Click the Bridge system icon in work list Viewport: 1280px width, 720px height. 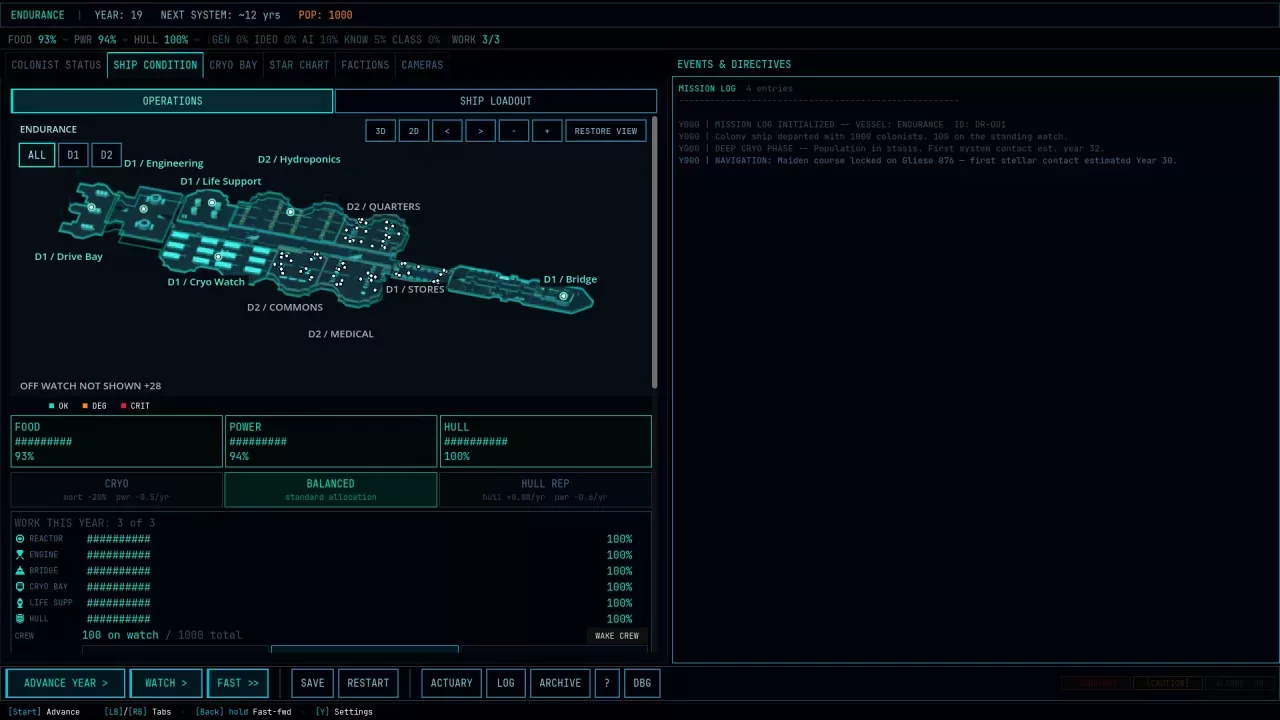pos(20,571)
